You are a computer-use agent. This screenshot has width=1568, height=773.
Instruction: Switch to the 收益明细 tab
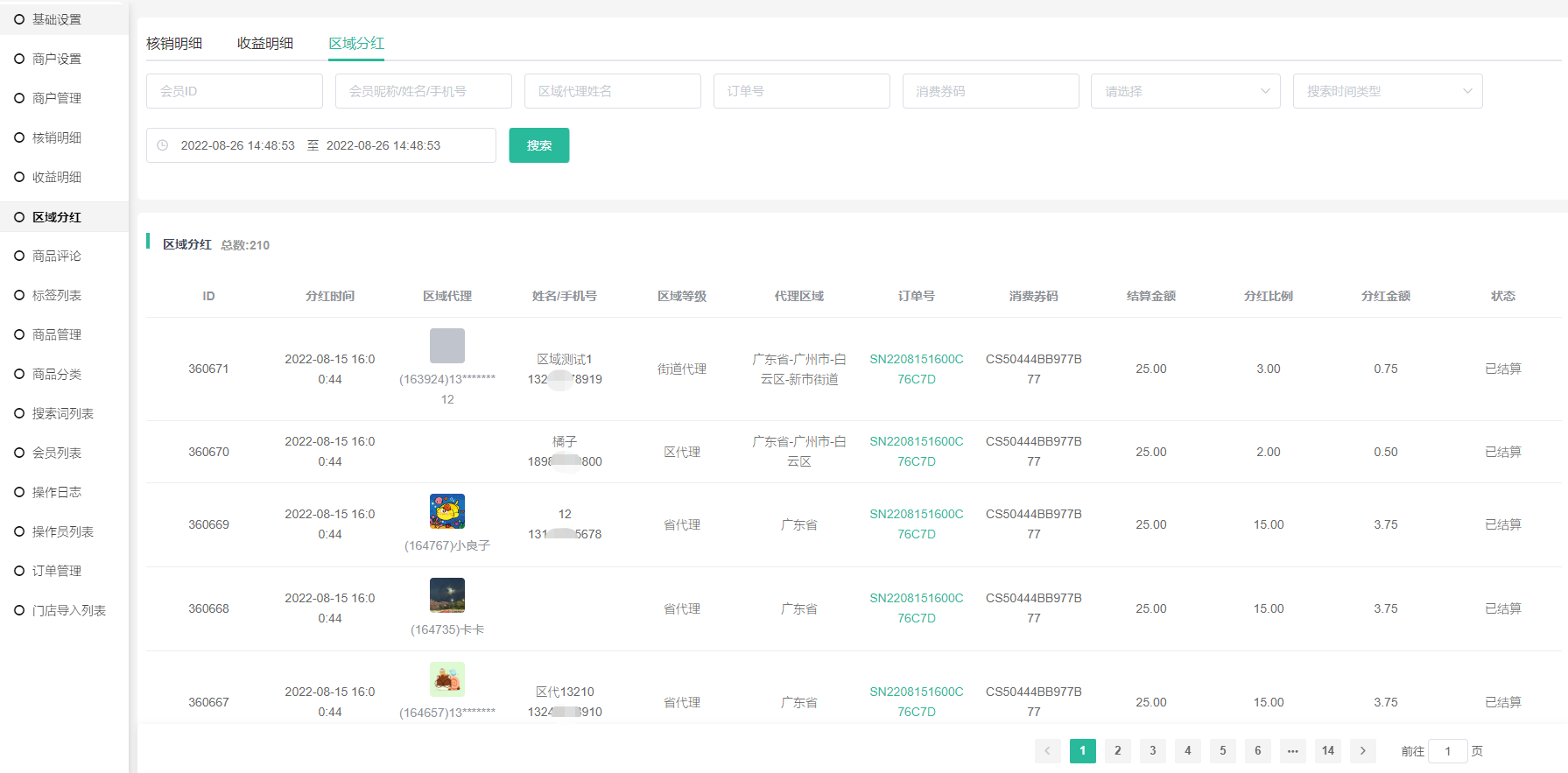coord(265,44)
